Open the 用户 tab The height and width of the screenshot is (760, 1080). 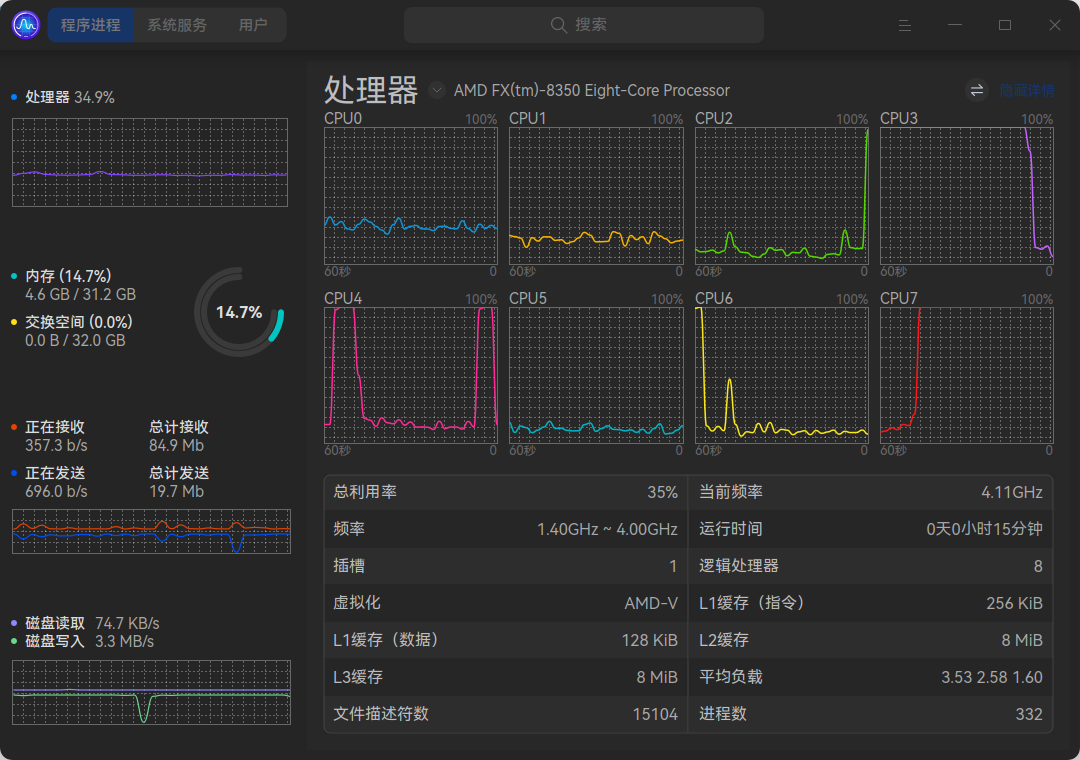point(253,25)
